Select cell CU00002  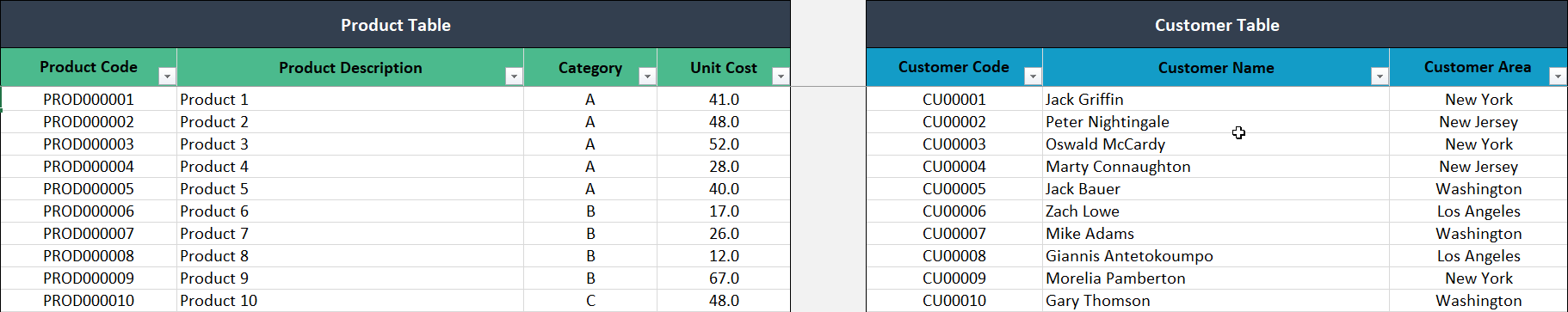954,121
